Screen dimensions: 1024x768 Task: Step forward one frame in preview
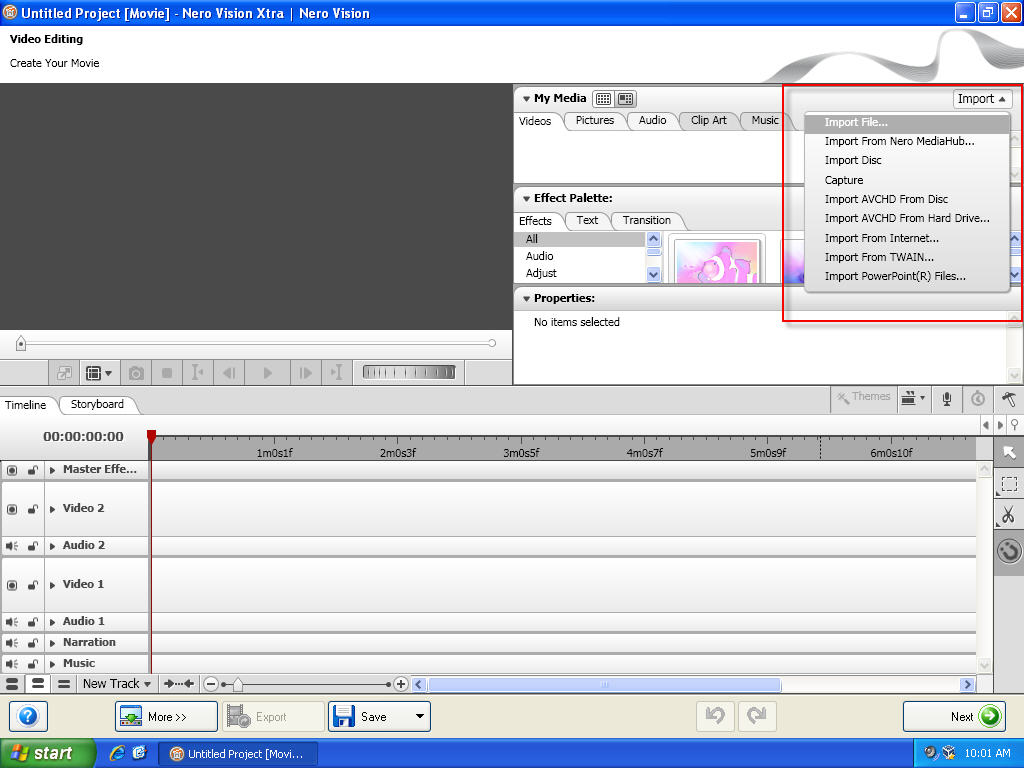click(305, 373)
